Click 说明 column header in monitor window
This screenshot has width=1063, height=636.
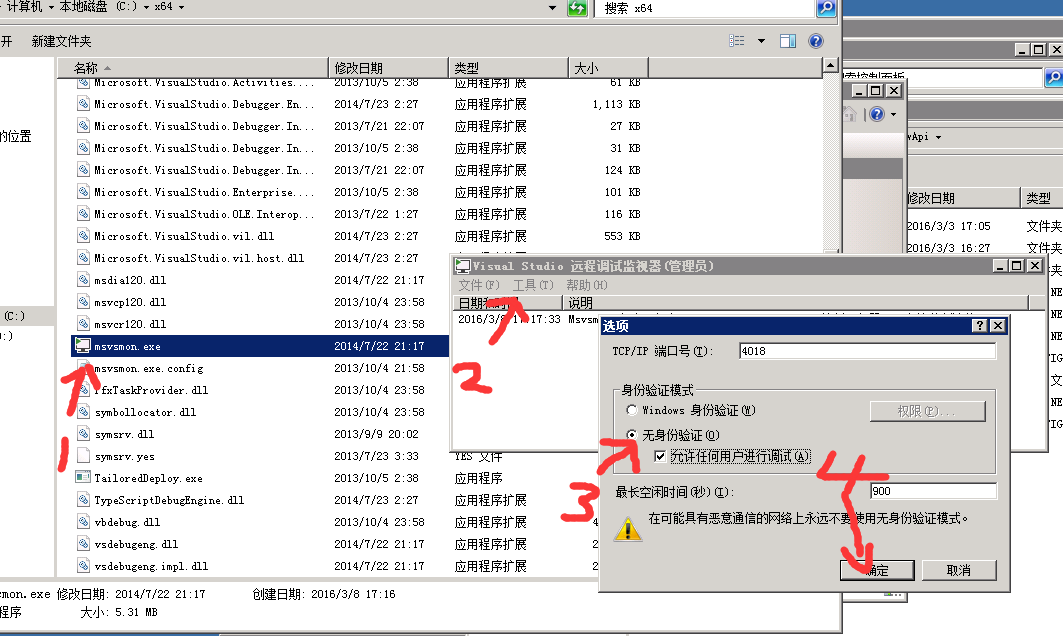pyautogui.click(x=796, y=302)
